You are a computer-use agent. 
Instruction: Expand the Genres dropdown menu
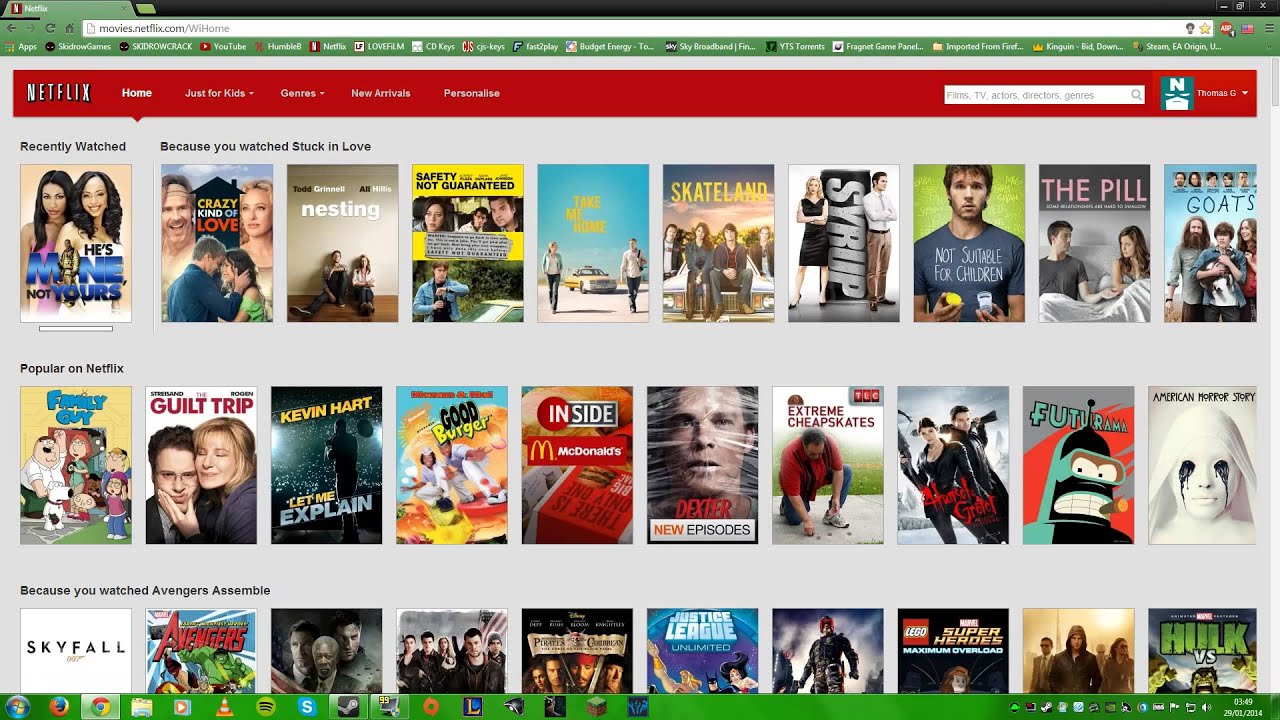(x=302, y=93)
